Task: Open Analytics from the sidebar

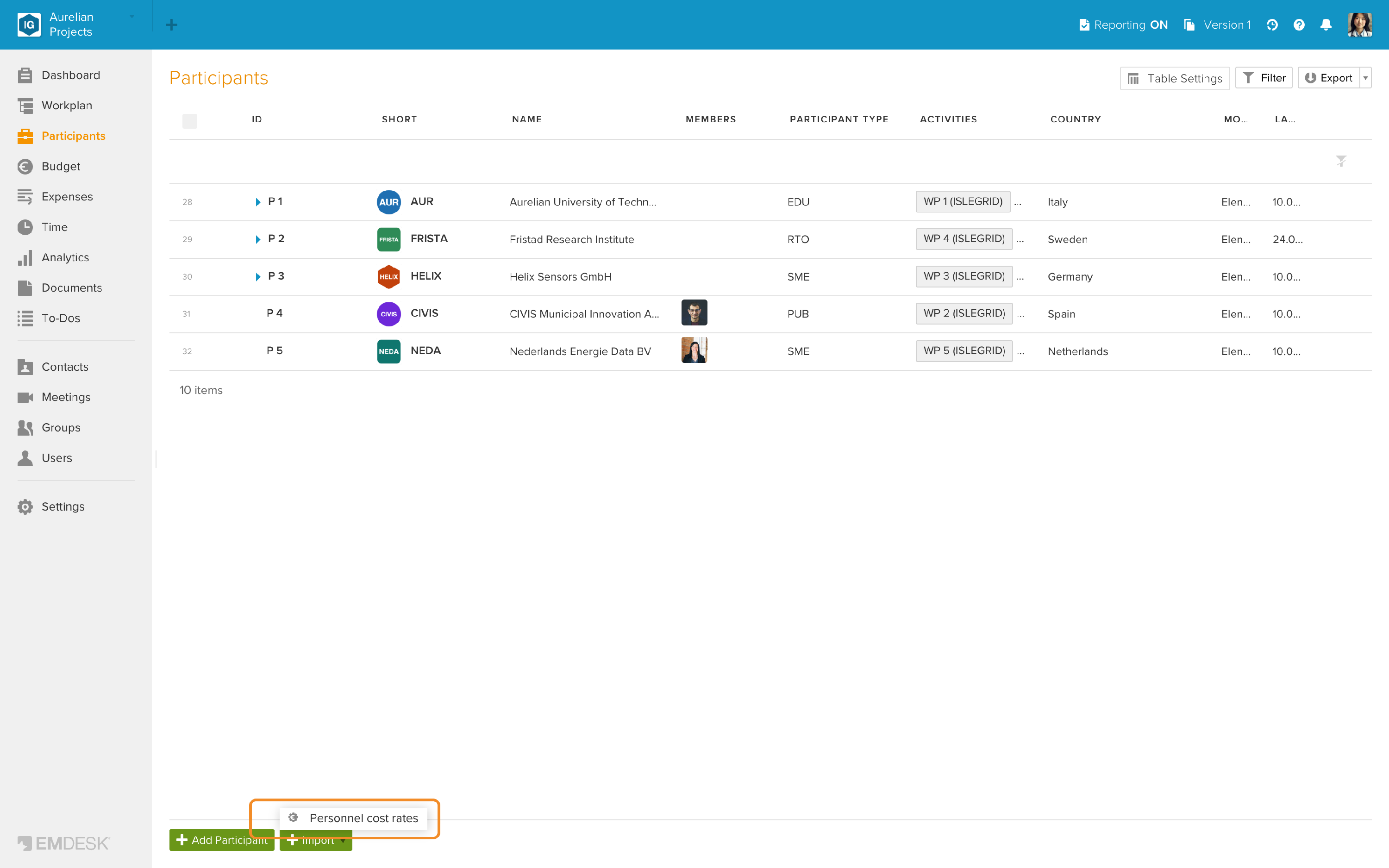Action: pos(65,257)
